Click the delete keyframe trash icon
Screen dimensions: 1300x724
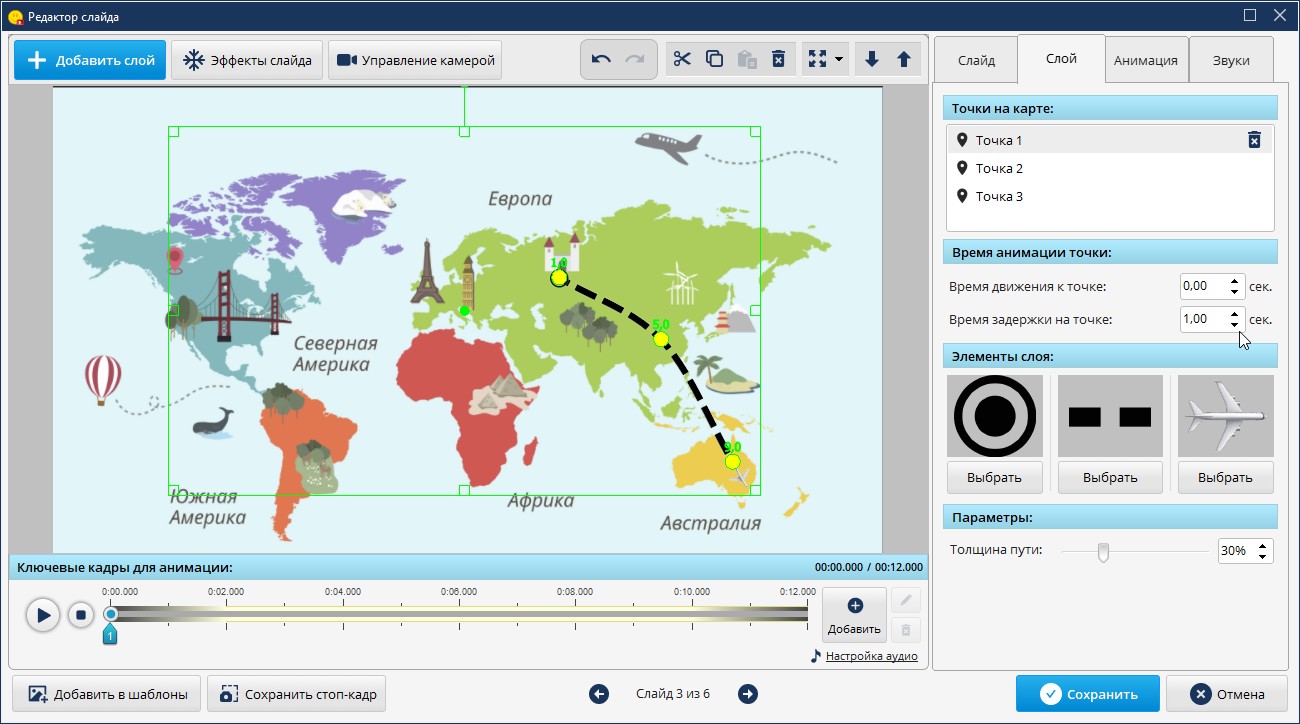coord(906,630)
